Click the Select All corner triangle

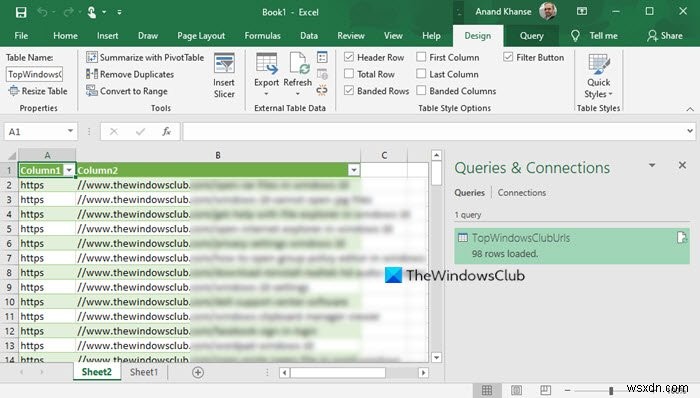12,155
